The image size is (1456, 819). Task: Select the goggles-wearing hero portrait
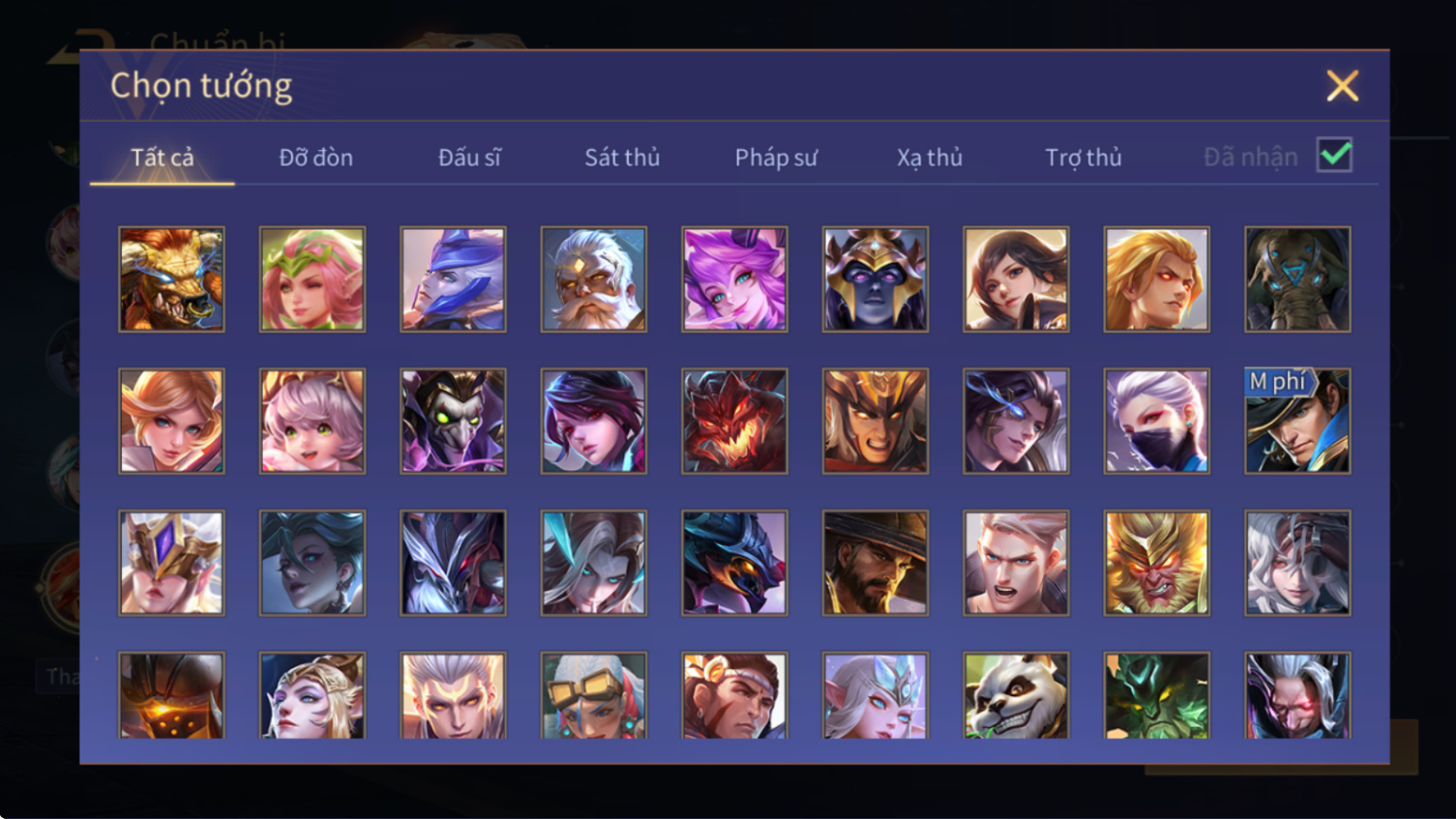(594, 696)
